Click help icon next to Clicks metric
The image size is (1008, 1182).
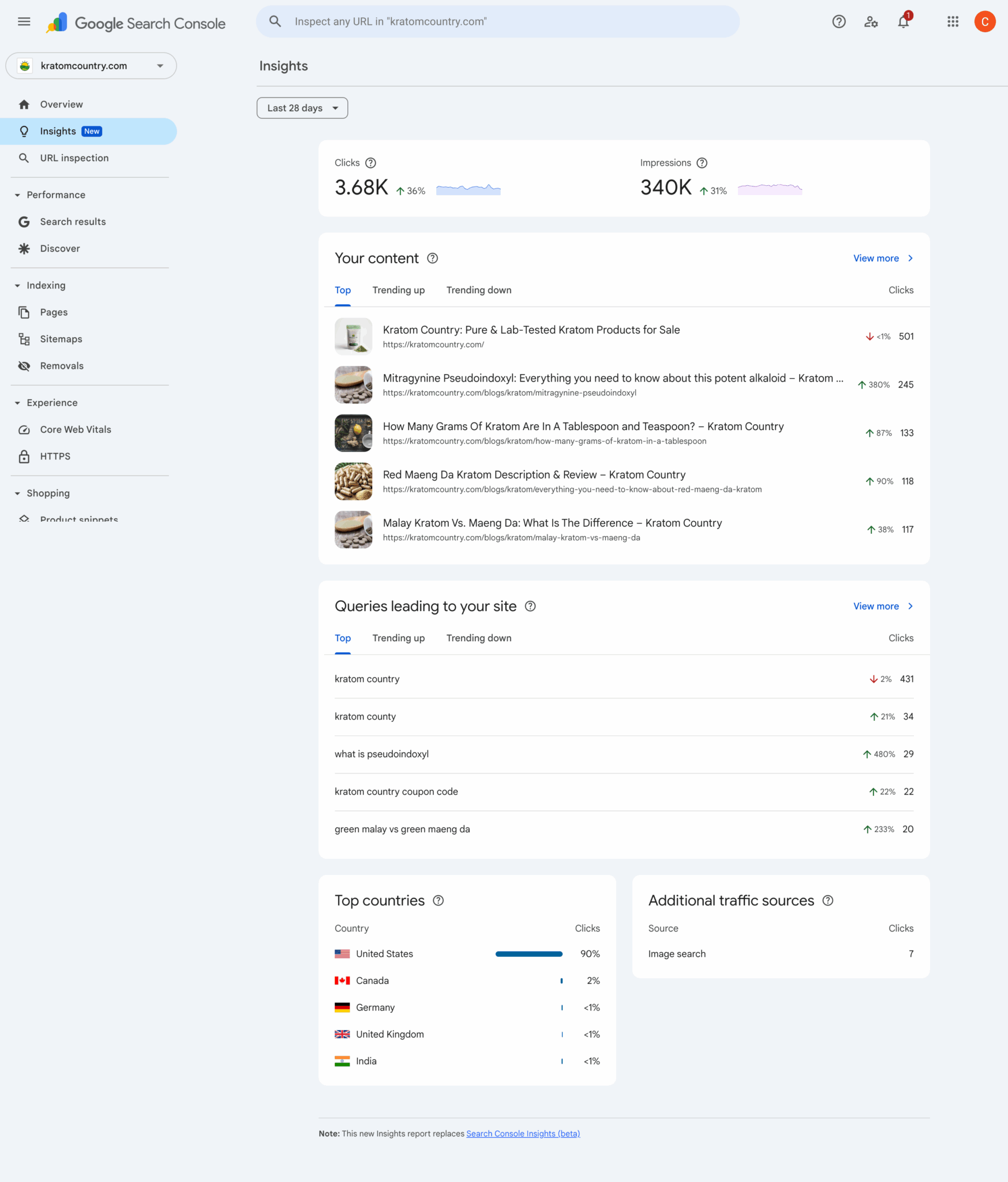(371, 163)
